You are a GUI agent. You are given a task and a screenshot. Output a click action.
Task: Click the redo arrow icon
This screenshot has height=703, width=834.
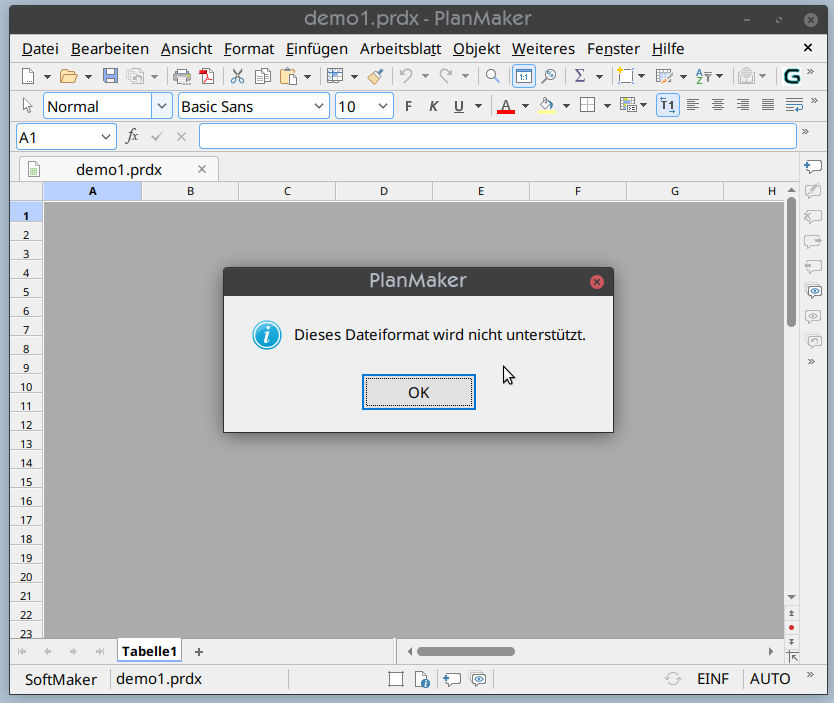click(446, 76)
